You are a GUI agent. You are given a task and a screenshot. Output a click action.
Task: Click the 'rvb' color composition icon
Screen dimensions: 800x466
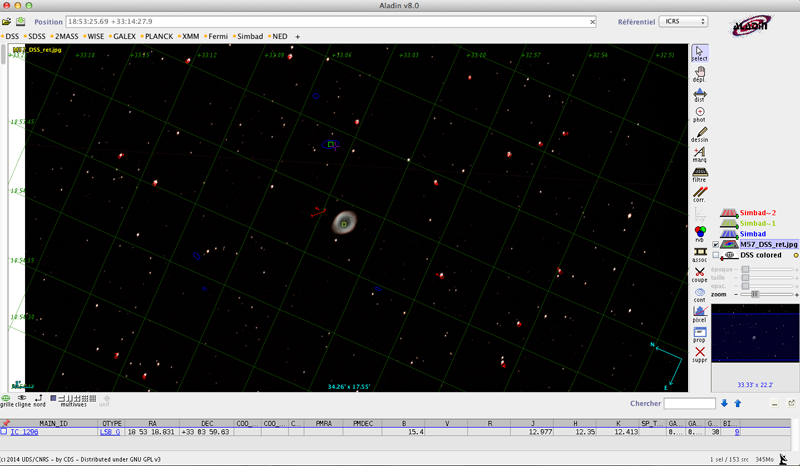699,233
